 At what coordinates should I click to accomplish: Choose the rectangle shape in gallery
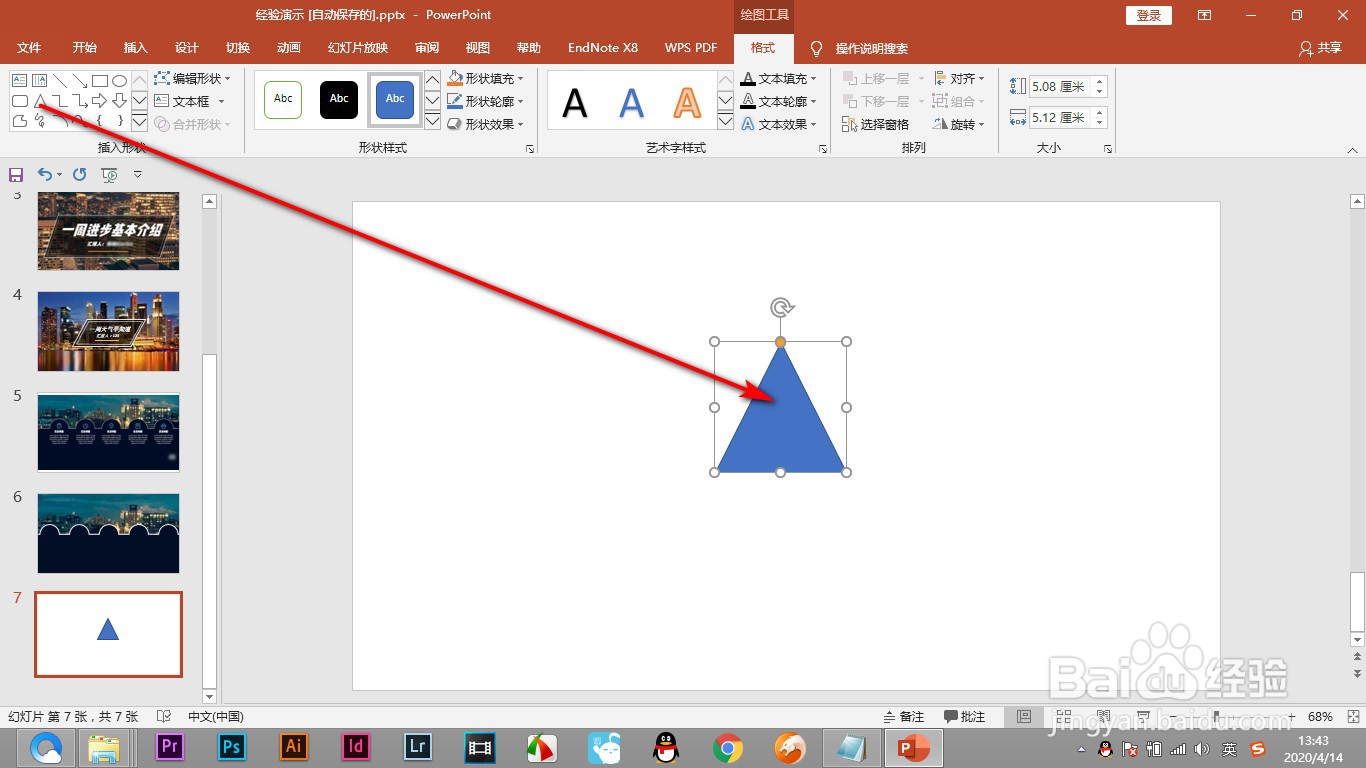(x=100, y=81)
